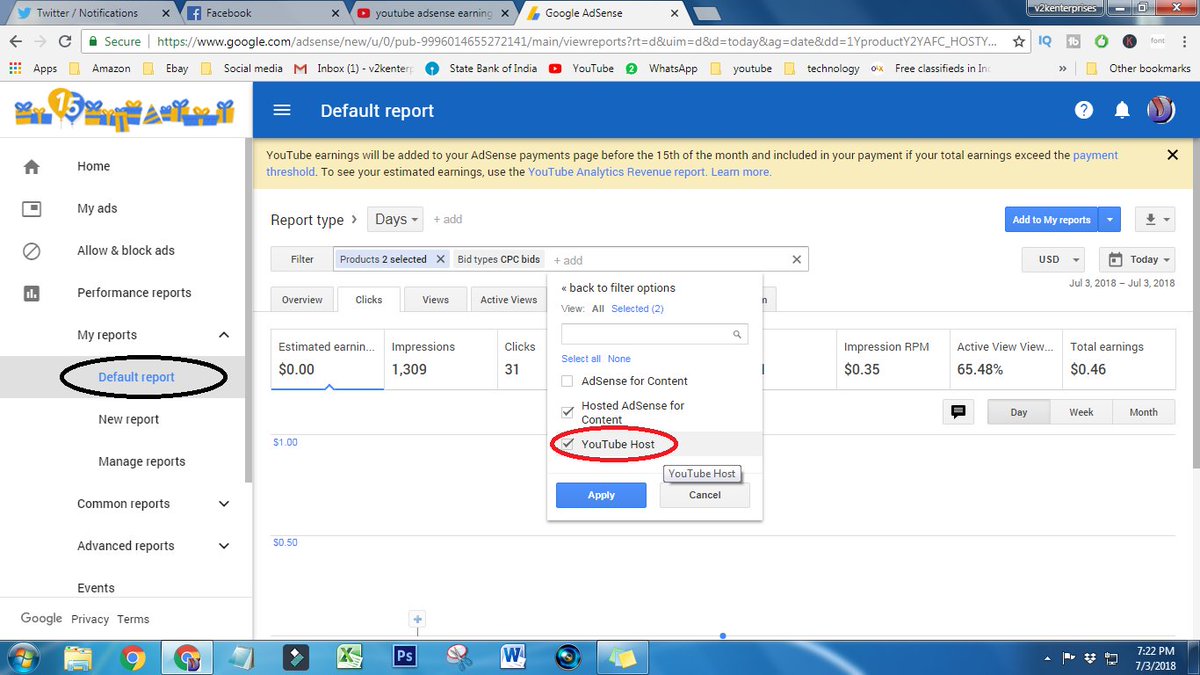Open Apps shortcut in bookmarks bar
1200x675 pixels.
pos(33,68)
